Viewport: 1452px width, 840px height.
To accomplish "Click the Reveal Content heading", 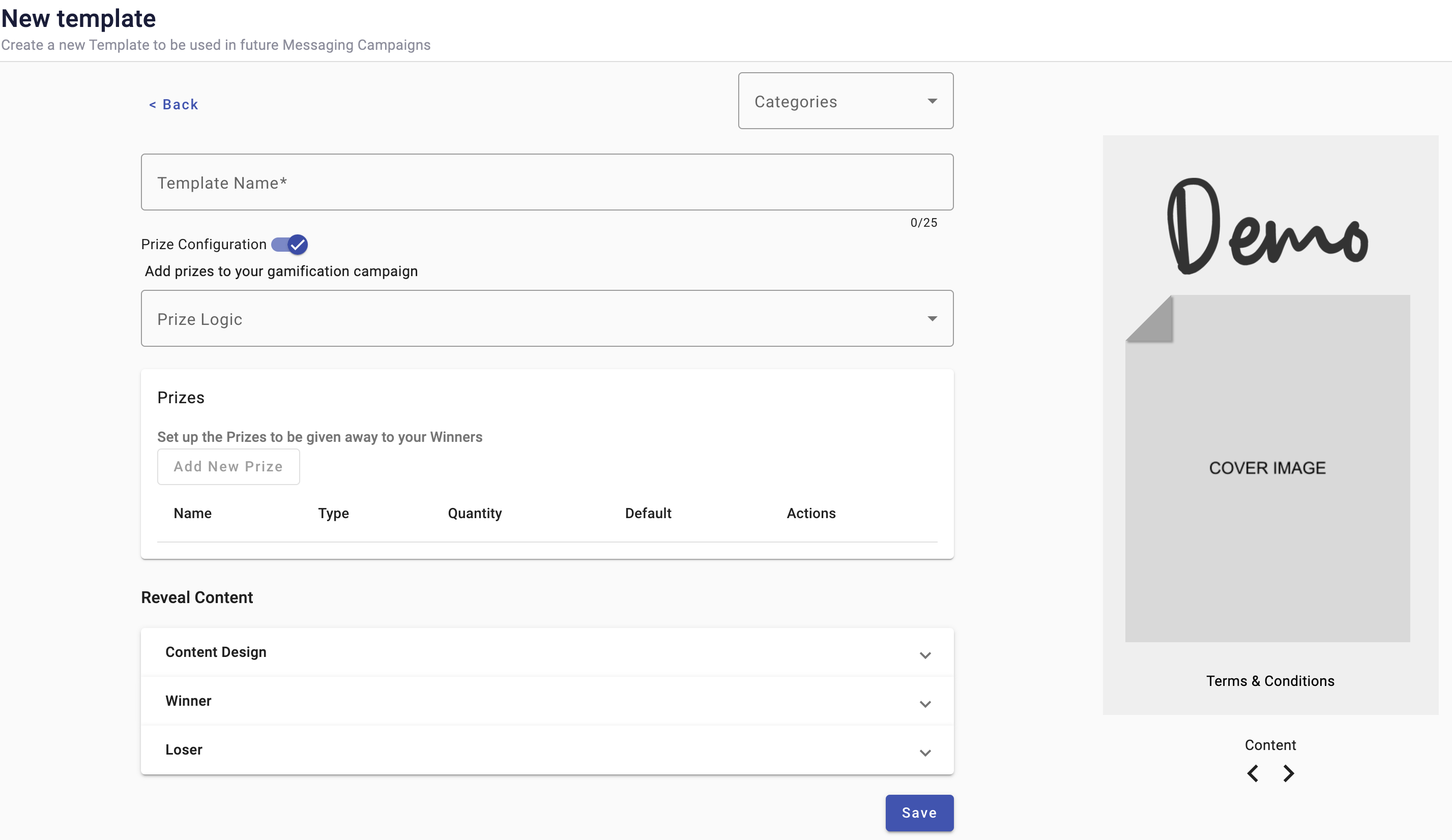I will 197,597.
